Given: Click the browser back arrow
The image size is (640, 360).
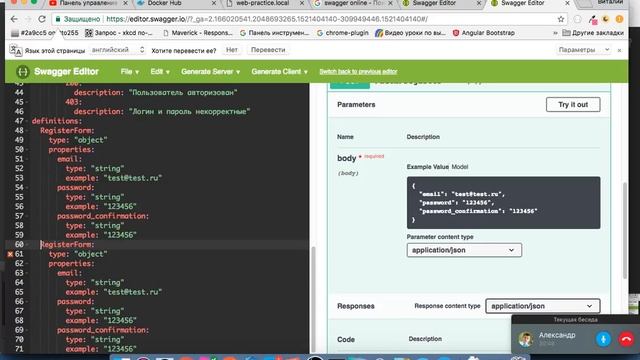Looking at the screenshot, I should click(14, 19).
